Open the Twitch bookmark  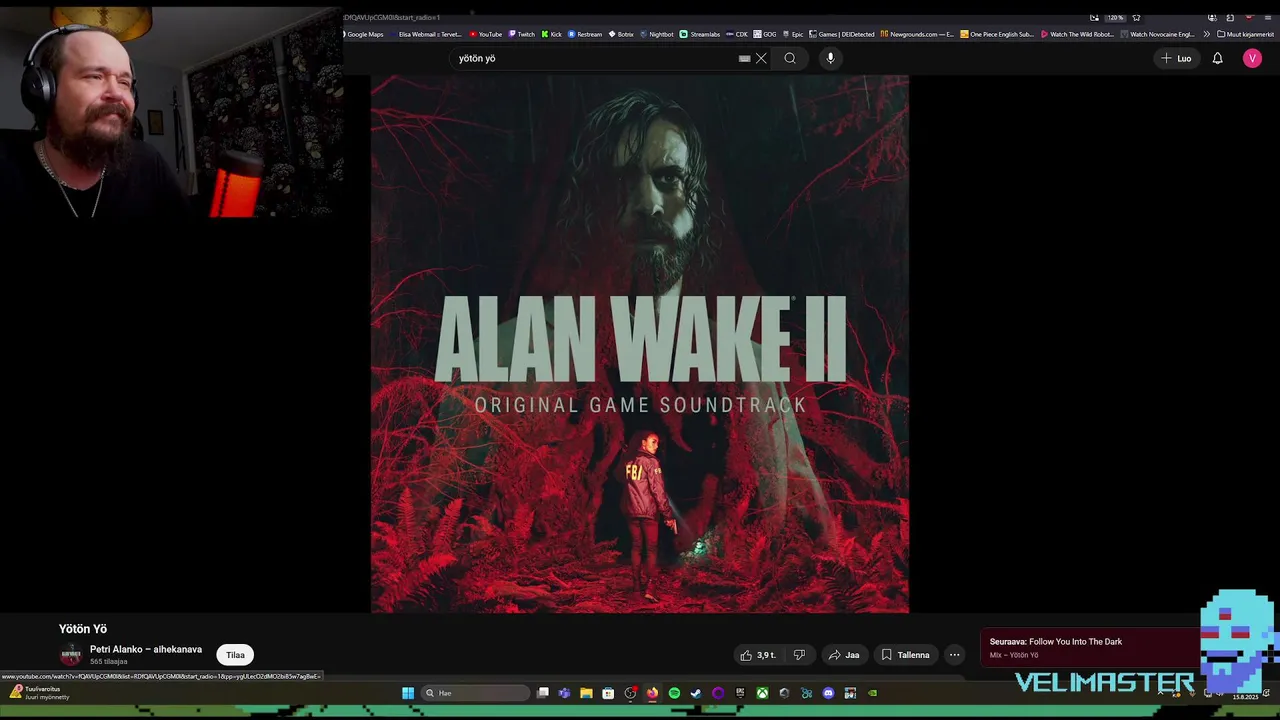tap(522, 34)
